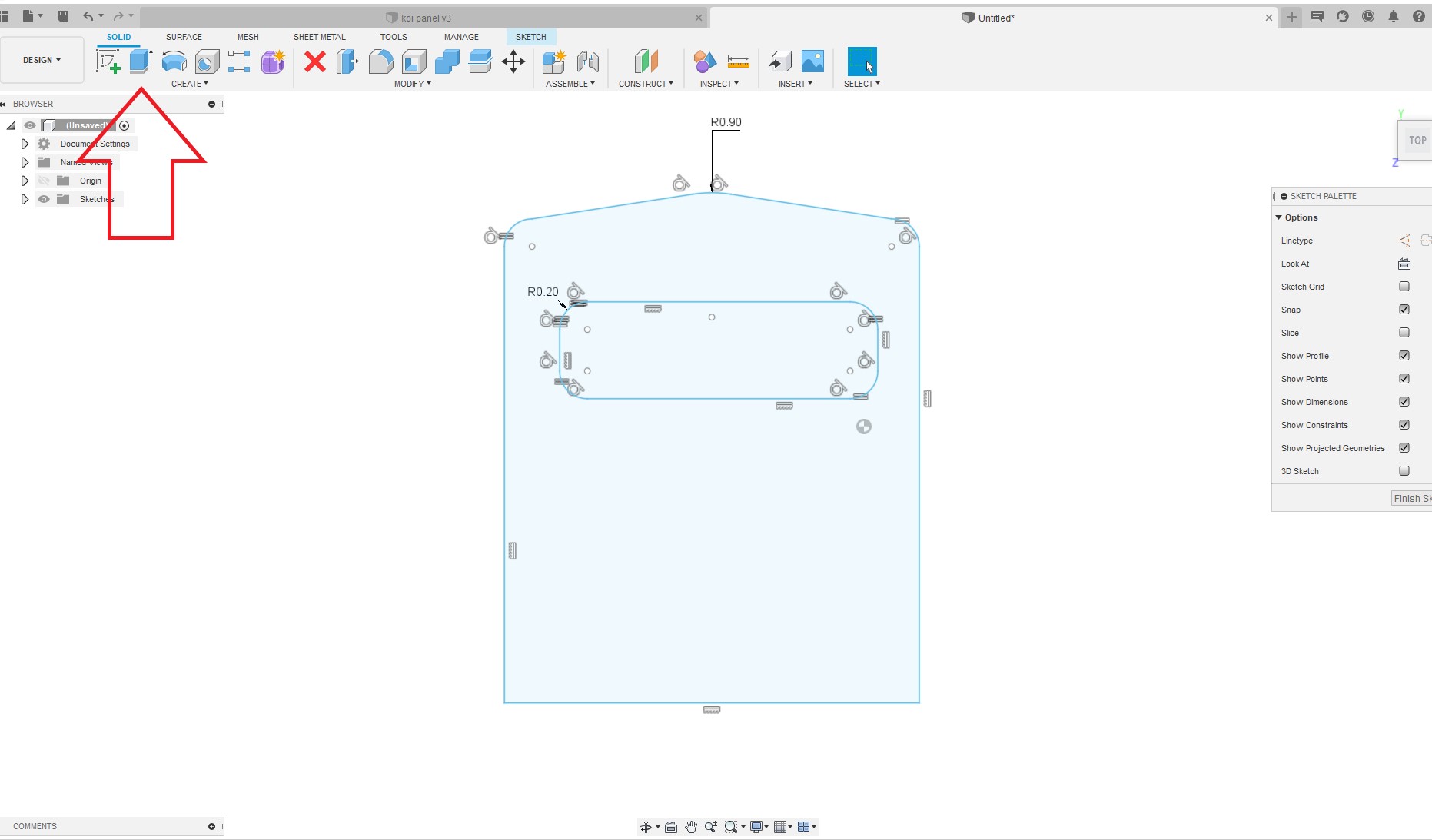Open the INSPECT dropdown menu

coord(719,84)
